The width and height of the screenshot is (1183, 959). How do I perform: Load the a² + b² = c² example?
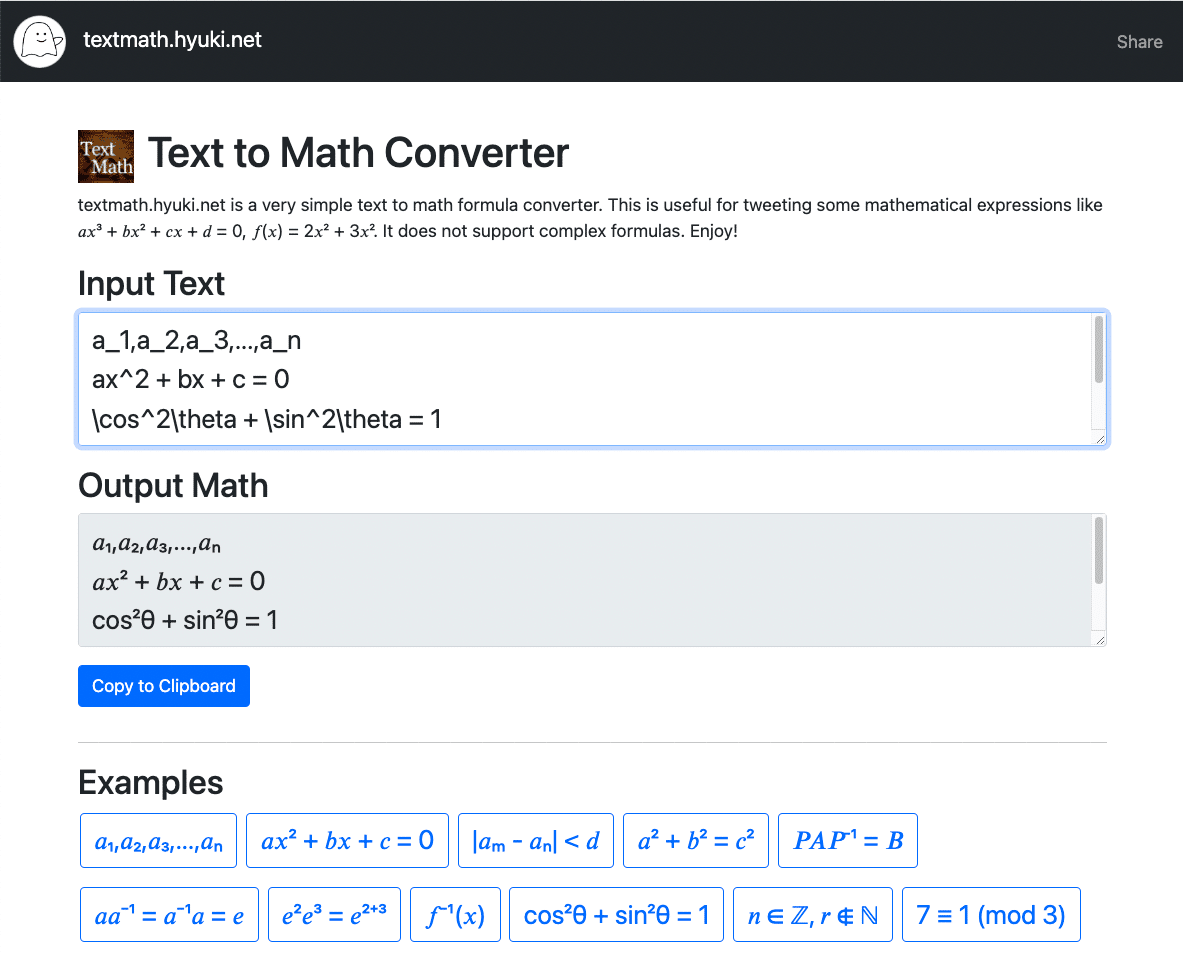pyautogui.click(x=695, y=841)
